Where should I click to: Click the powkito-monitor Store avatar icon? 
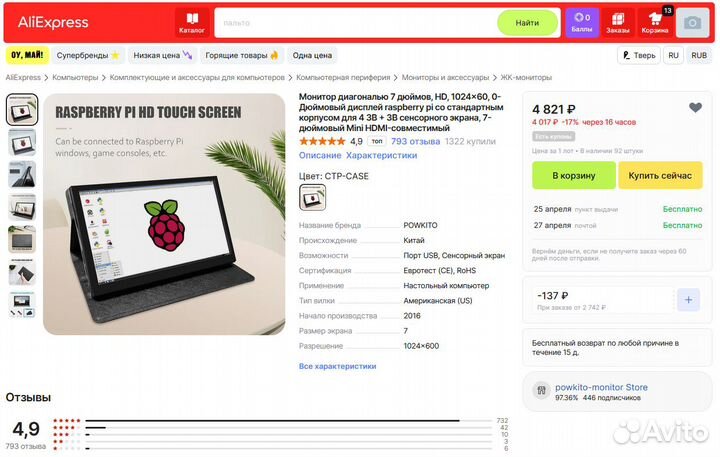pyautogui.click(x=541, y=390)
